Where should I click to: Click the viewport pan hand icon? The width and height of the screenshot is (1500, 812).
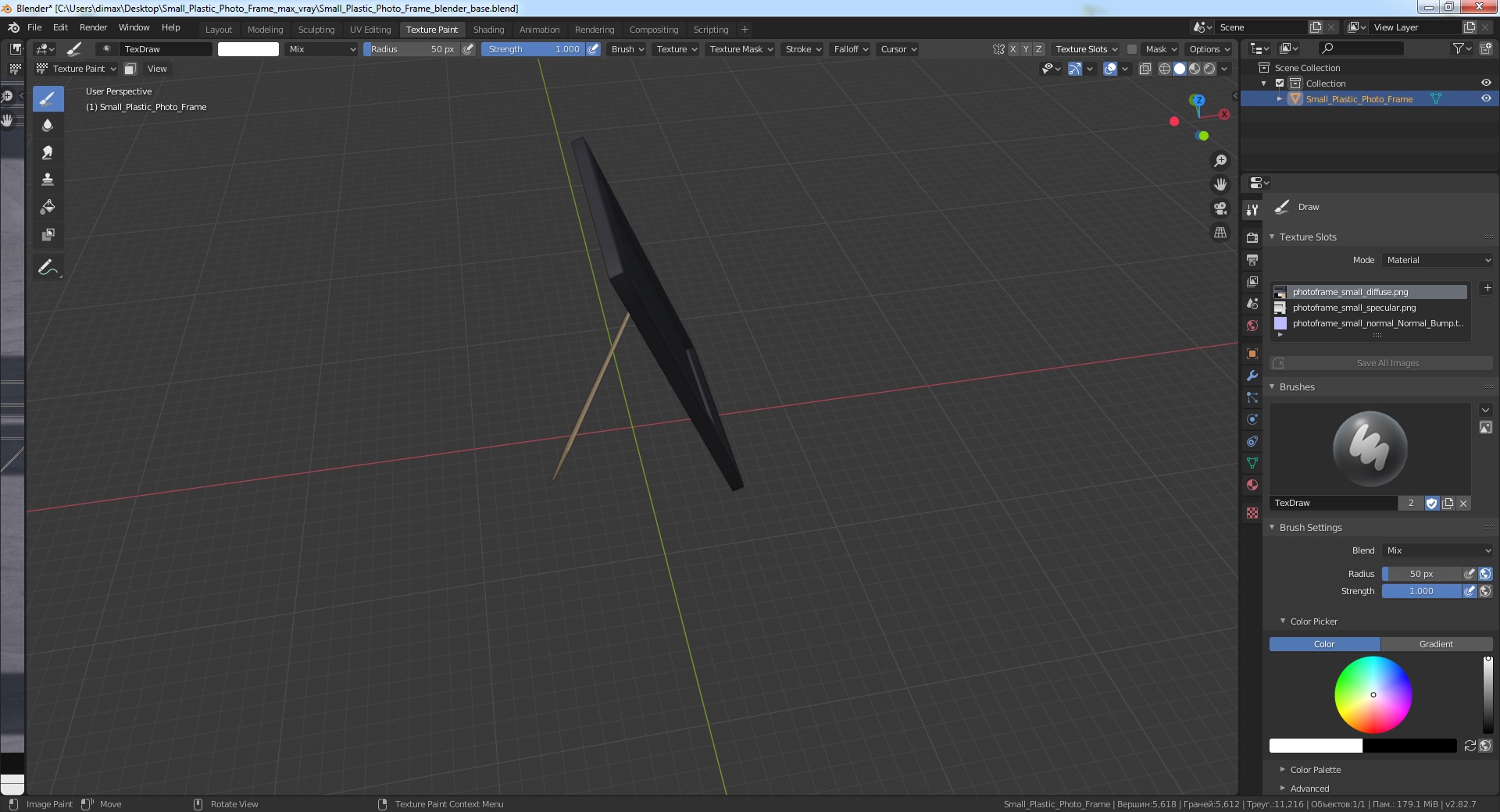[x=1220, y=185]
